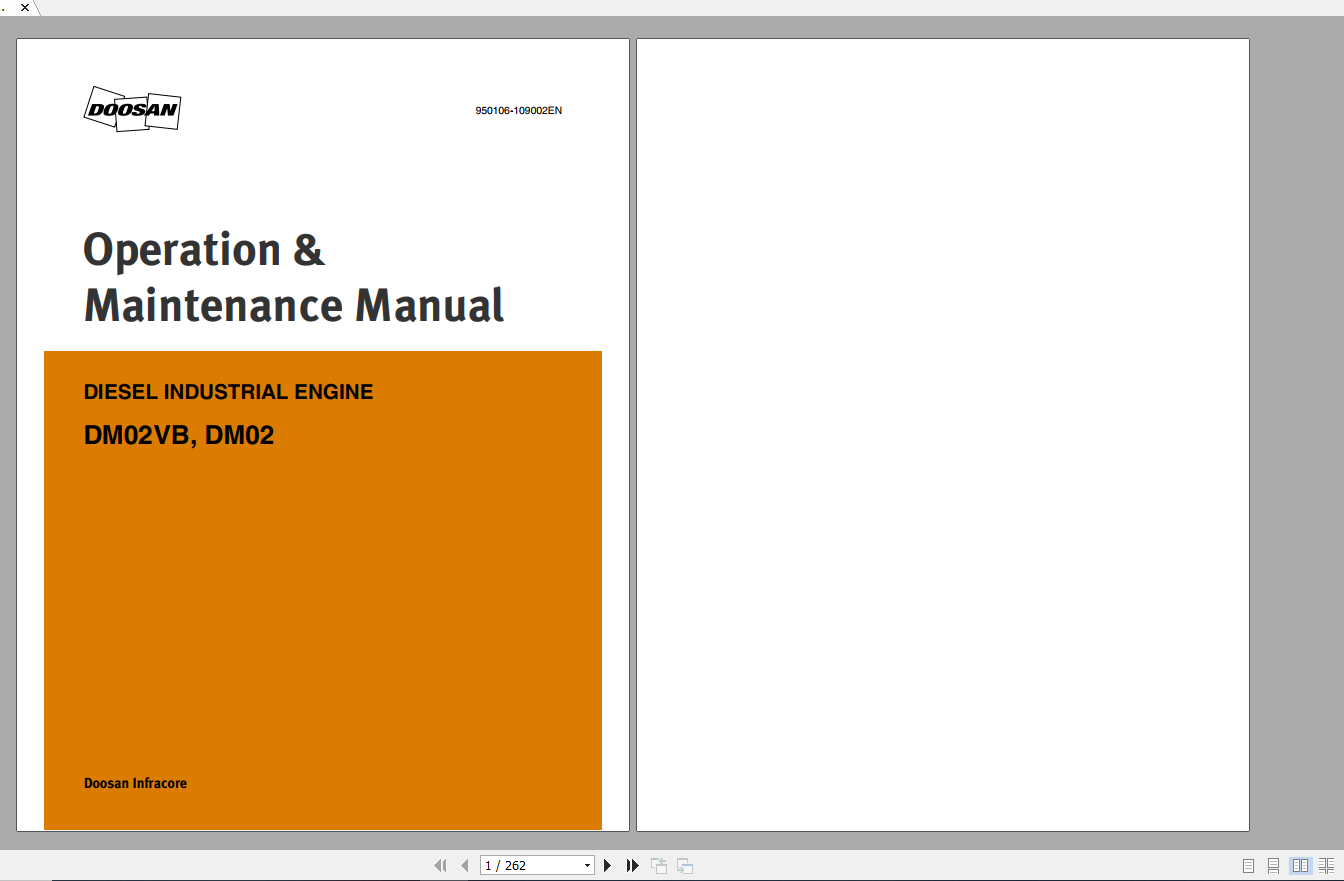Click the navigate forward history icon

(684, 865)
